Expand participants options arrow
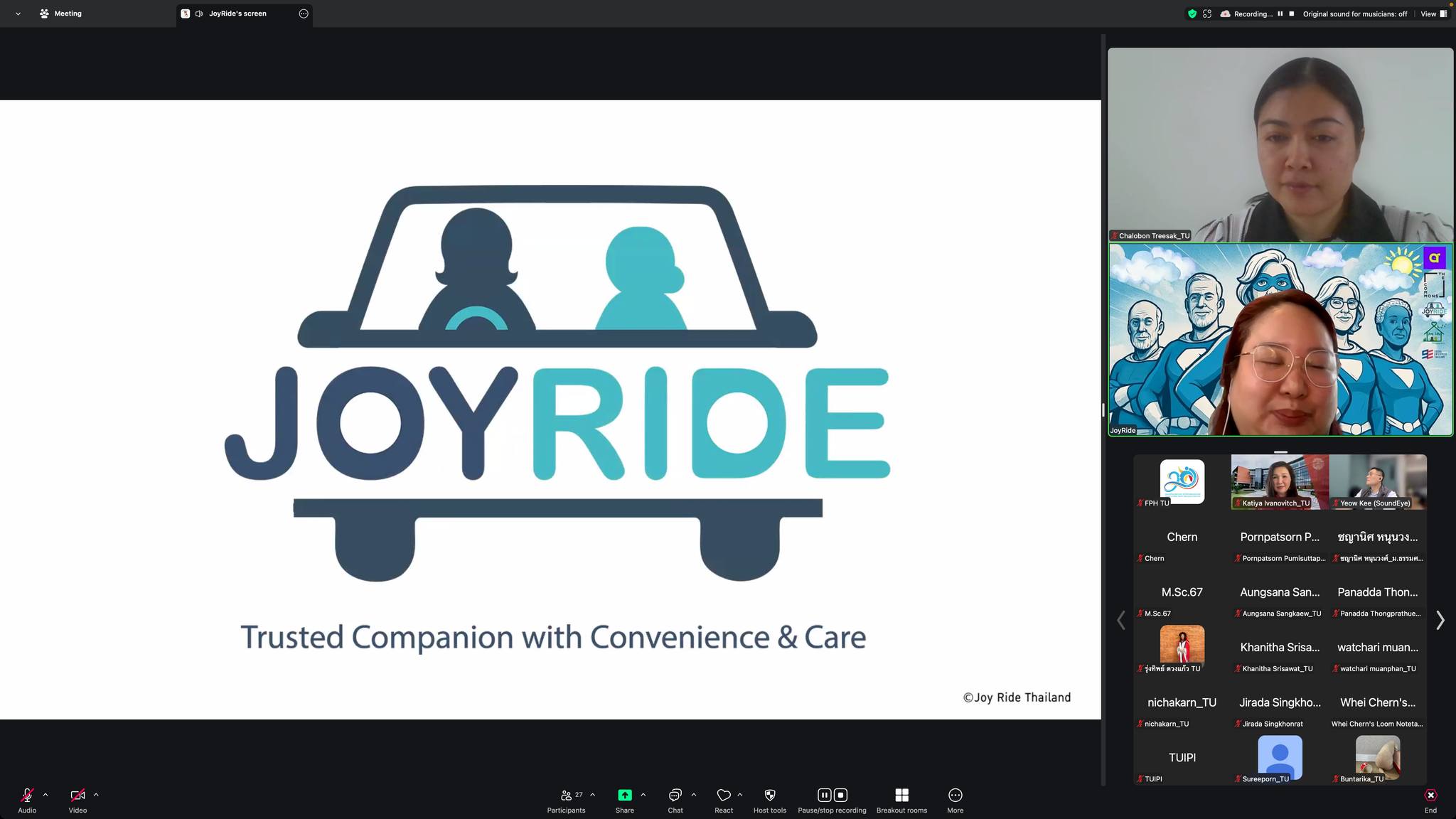This screenshot has width=1456, height=819. [593, 795]
